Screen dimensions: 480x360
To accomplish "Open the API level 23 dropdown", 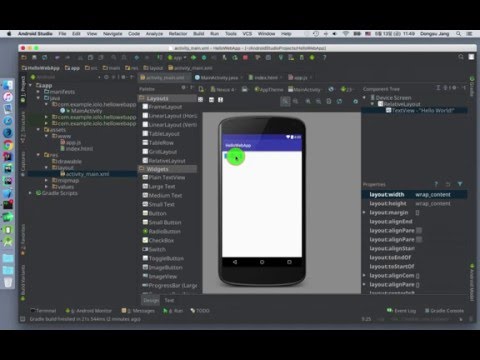I will click(347, 89).
